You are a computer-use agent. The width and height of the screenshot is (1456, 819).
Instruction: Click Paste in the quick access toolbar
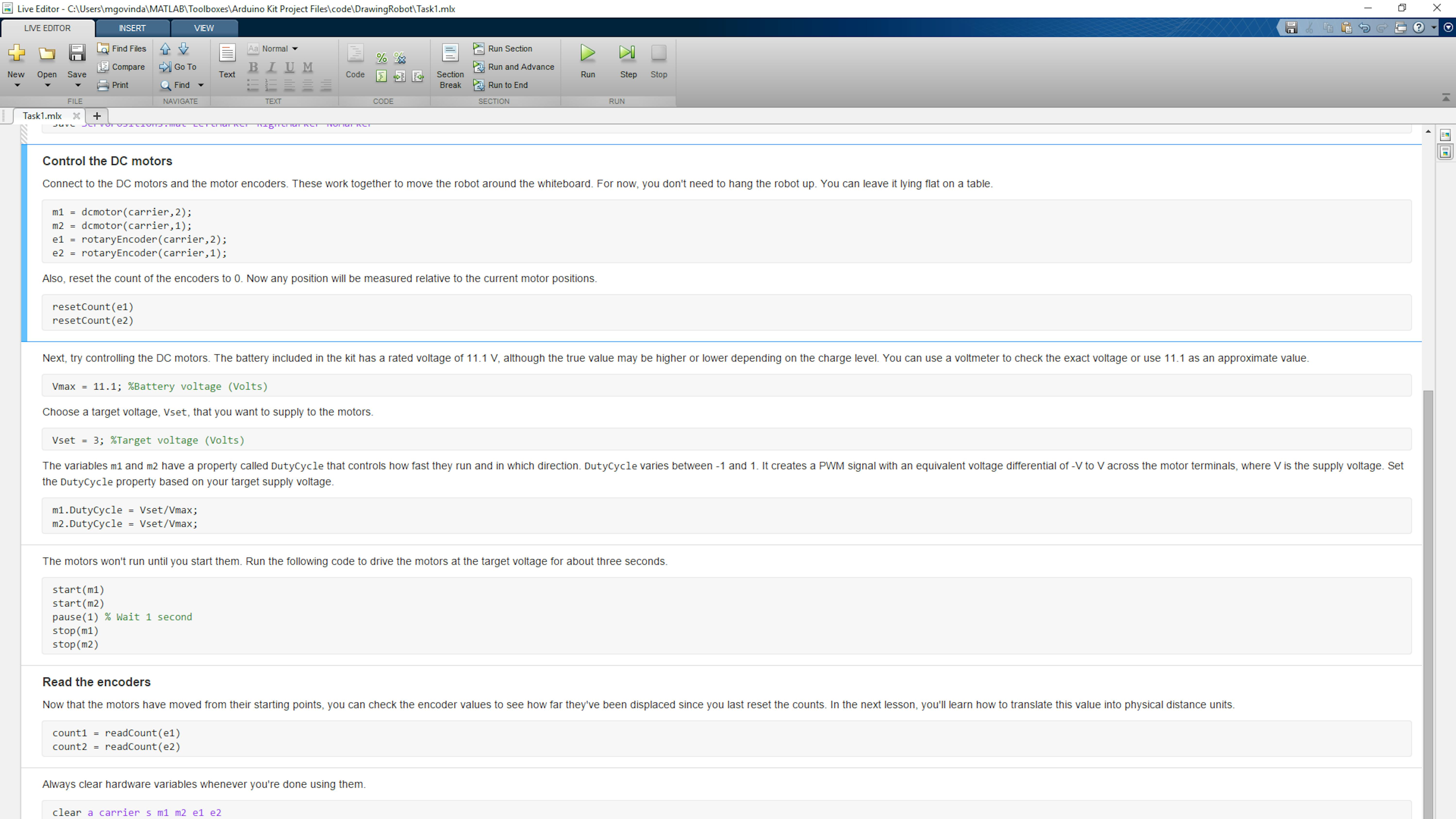click(x=1346, y=28)
